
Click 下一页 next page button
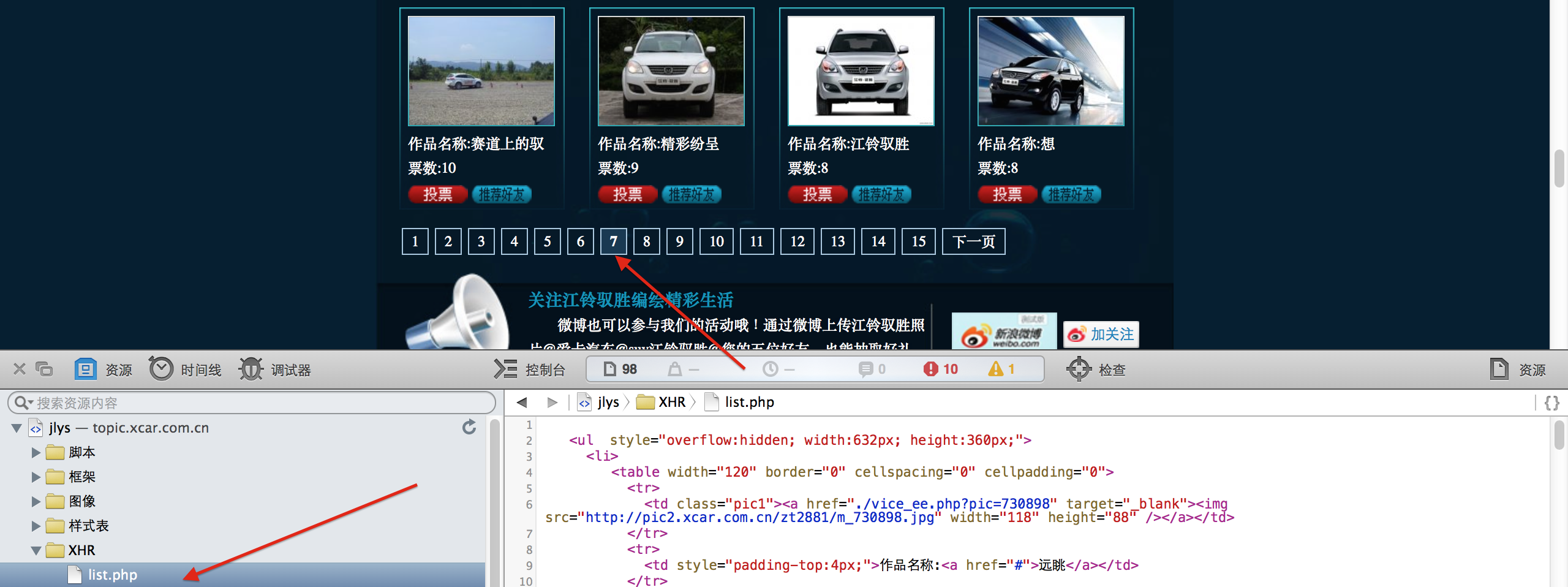(973, 241)
